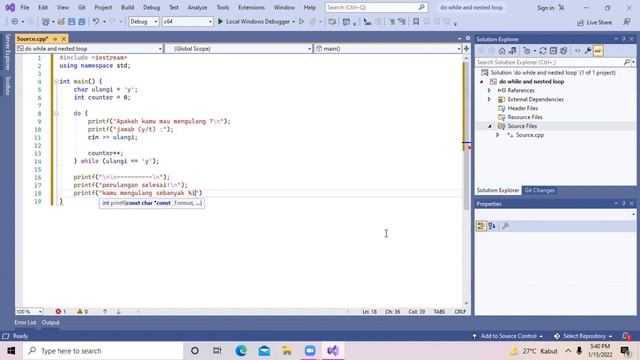Expand the External Dependencies node
This screenshot has height=360, width=640.
tap(489, 100)
